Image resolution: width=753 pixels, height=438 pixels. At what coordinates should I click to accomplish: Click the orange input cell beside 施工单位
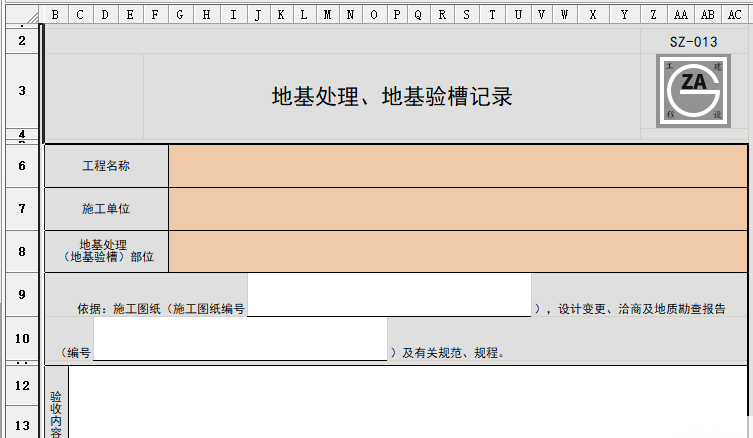(x=457, y=209)
